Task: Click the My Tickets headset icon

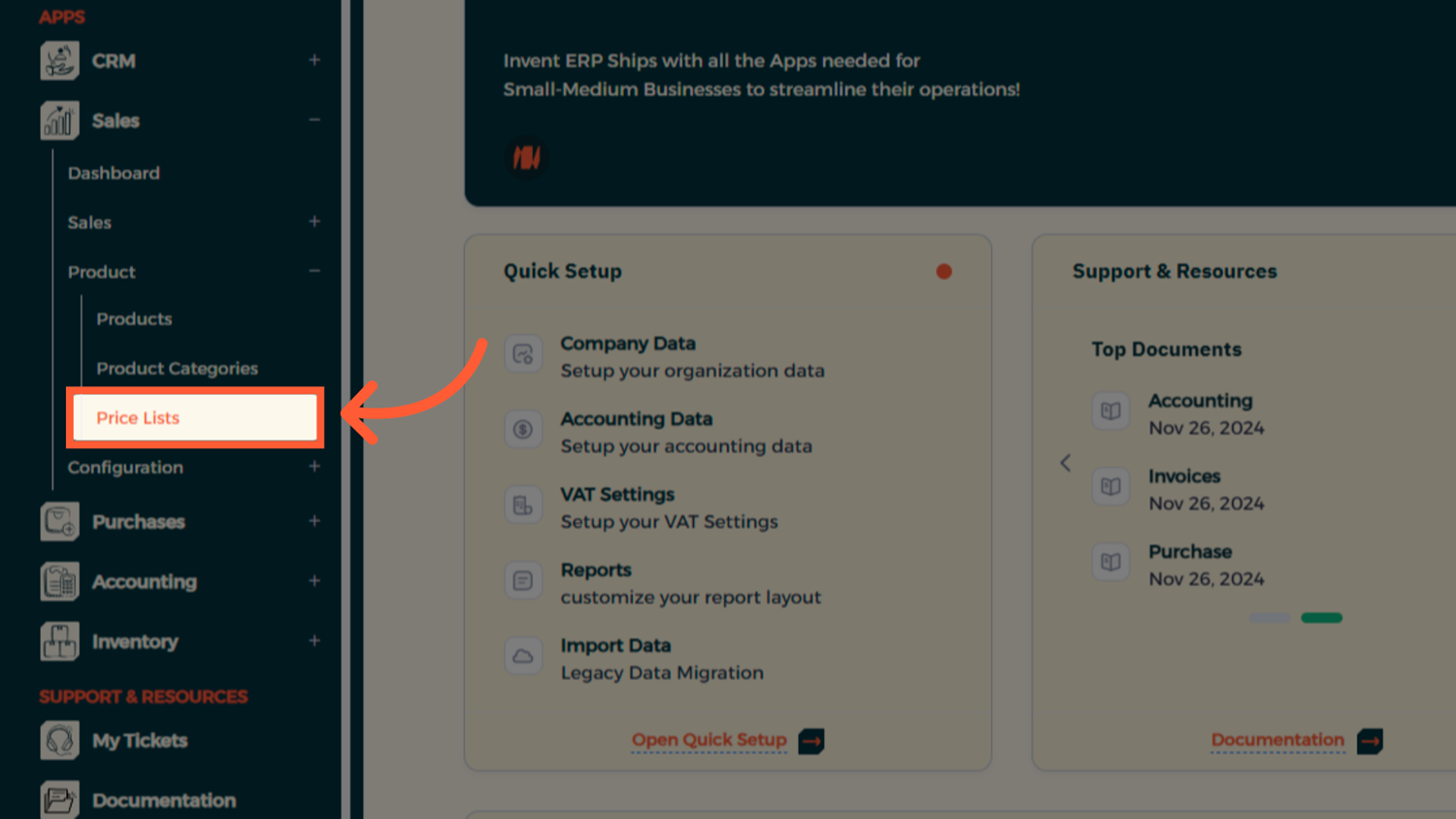Action: [x=59, y=741]
